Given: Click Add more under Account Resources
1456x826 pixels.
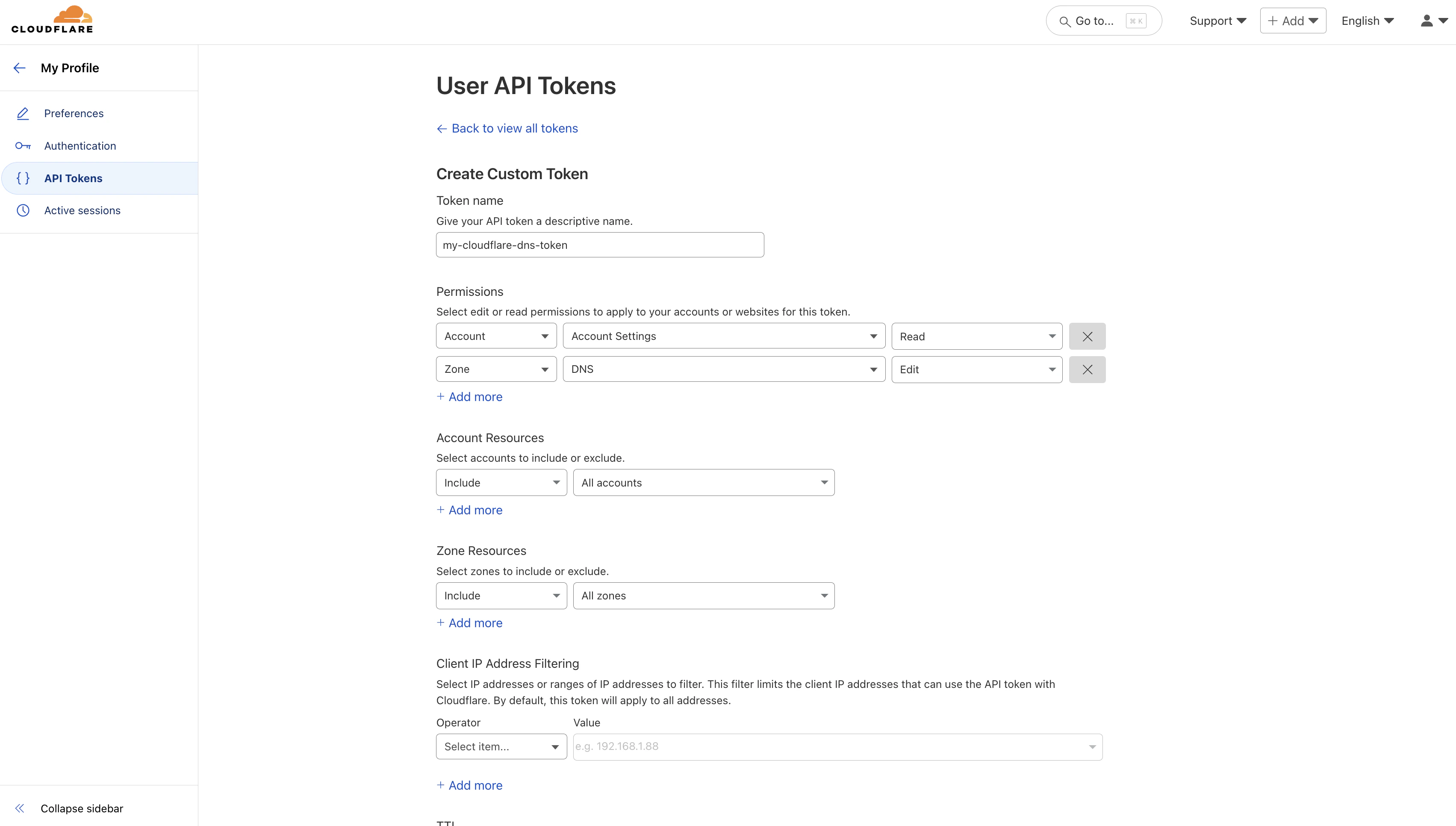Looking at the screenshot, I should [469, 510].
